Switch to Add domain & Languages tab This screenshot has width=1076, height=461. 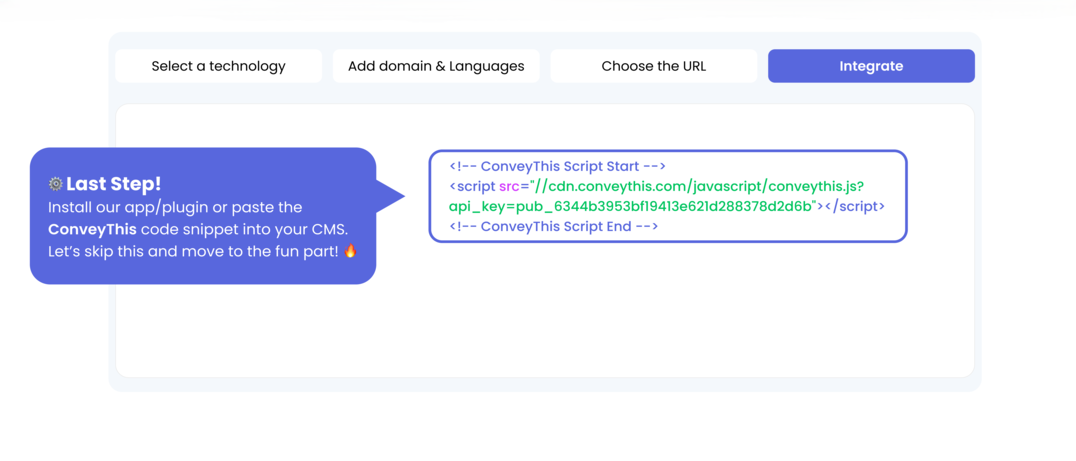click(x=436, y=66)
